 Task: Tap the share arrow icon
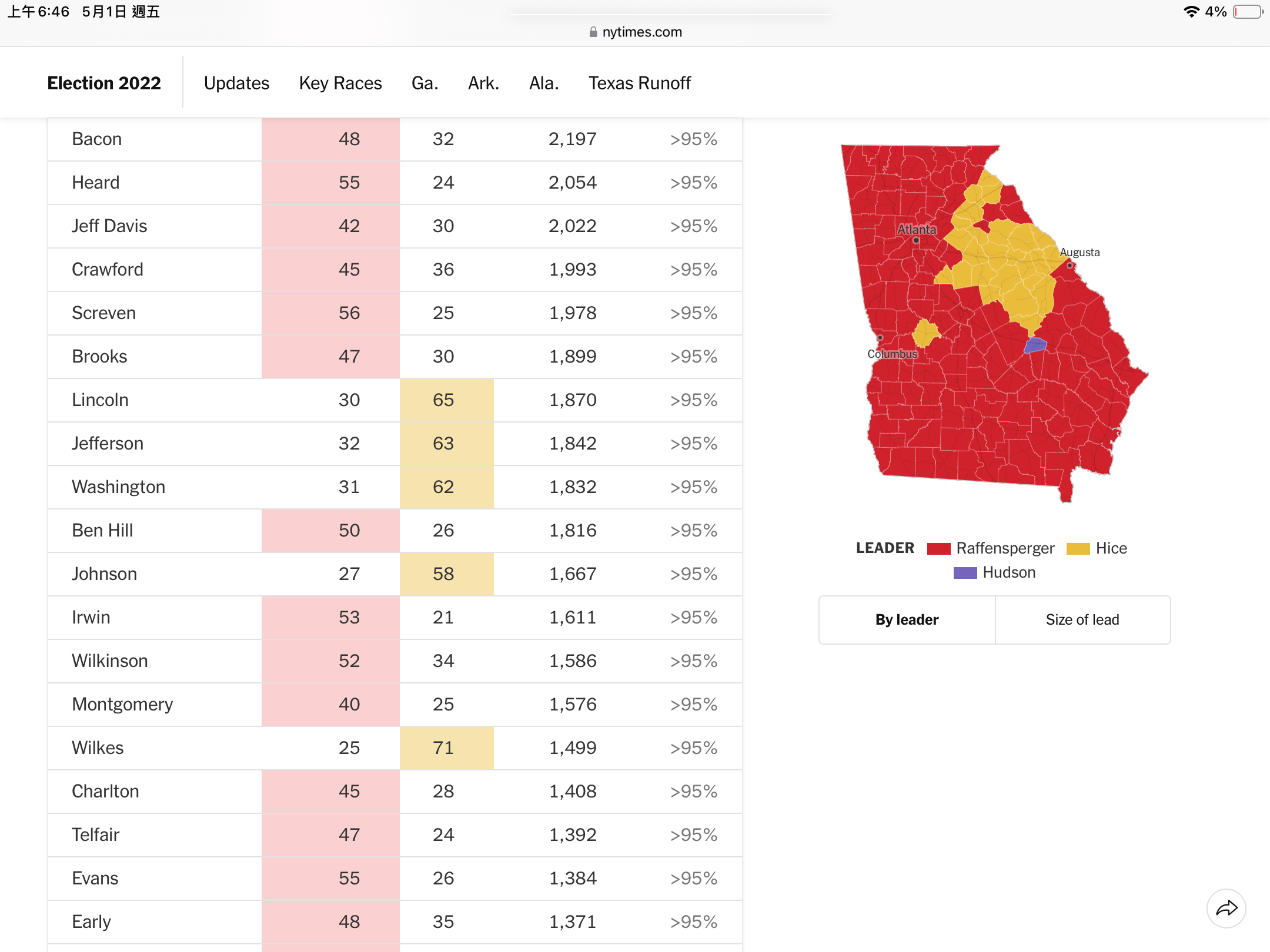[x=1226, y=909]
